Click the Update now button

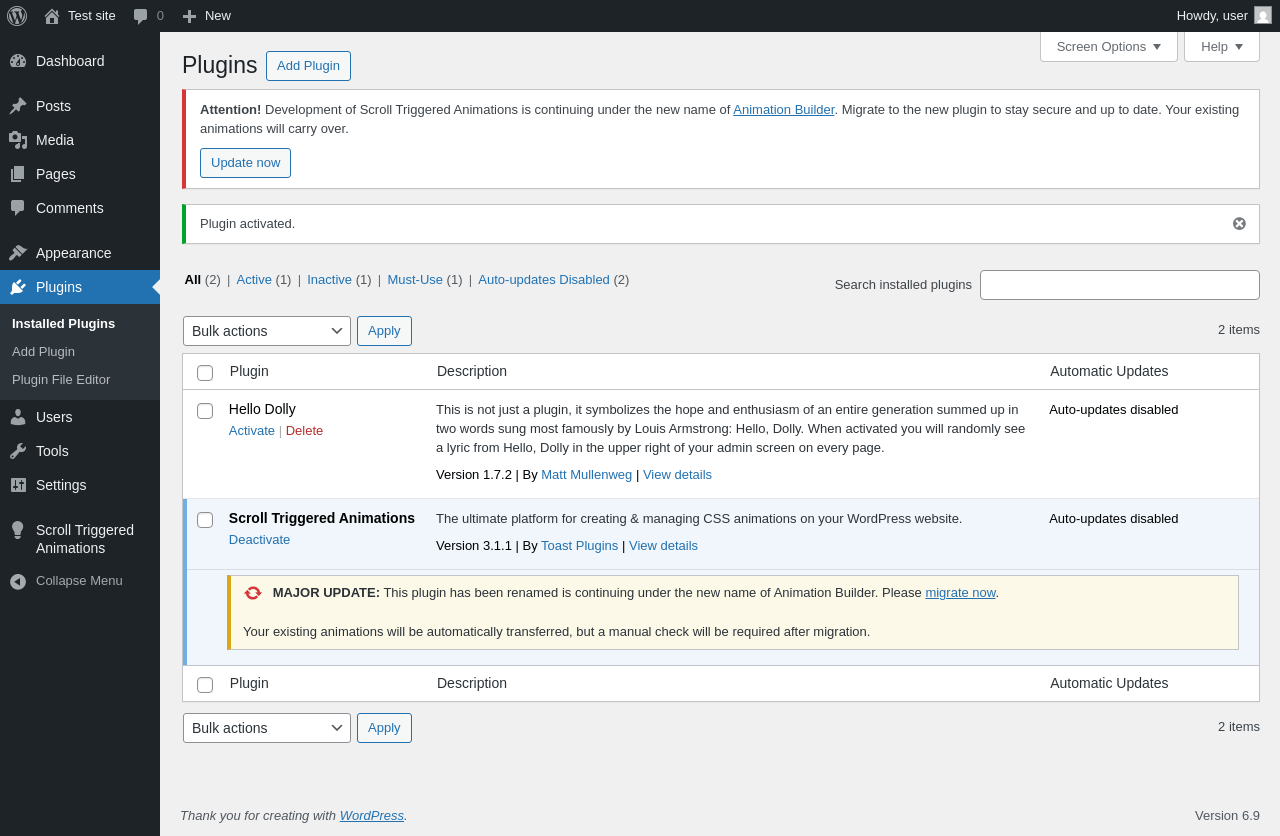[245, 163]
